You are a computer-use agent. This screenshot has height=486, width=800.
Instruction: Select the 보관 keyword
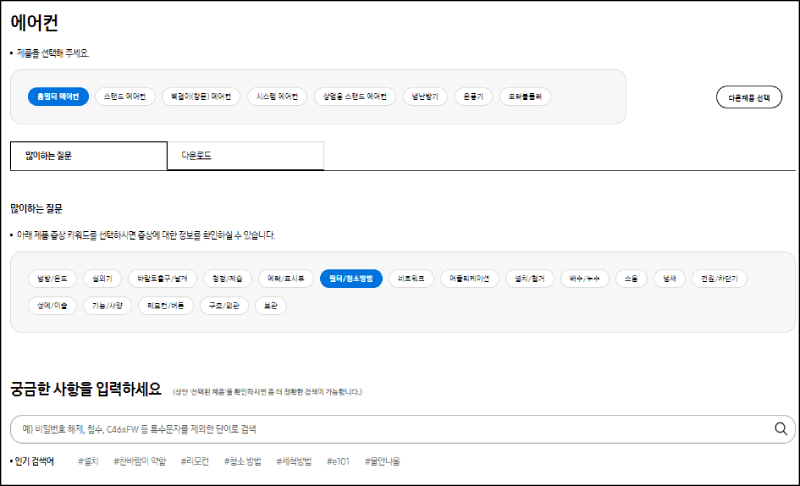(270, 305)
